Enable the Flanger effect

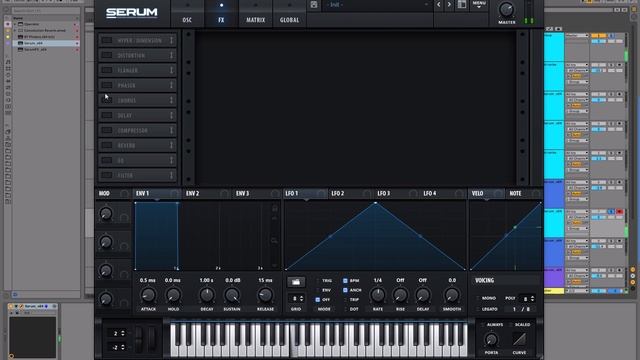107,70
